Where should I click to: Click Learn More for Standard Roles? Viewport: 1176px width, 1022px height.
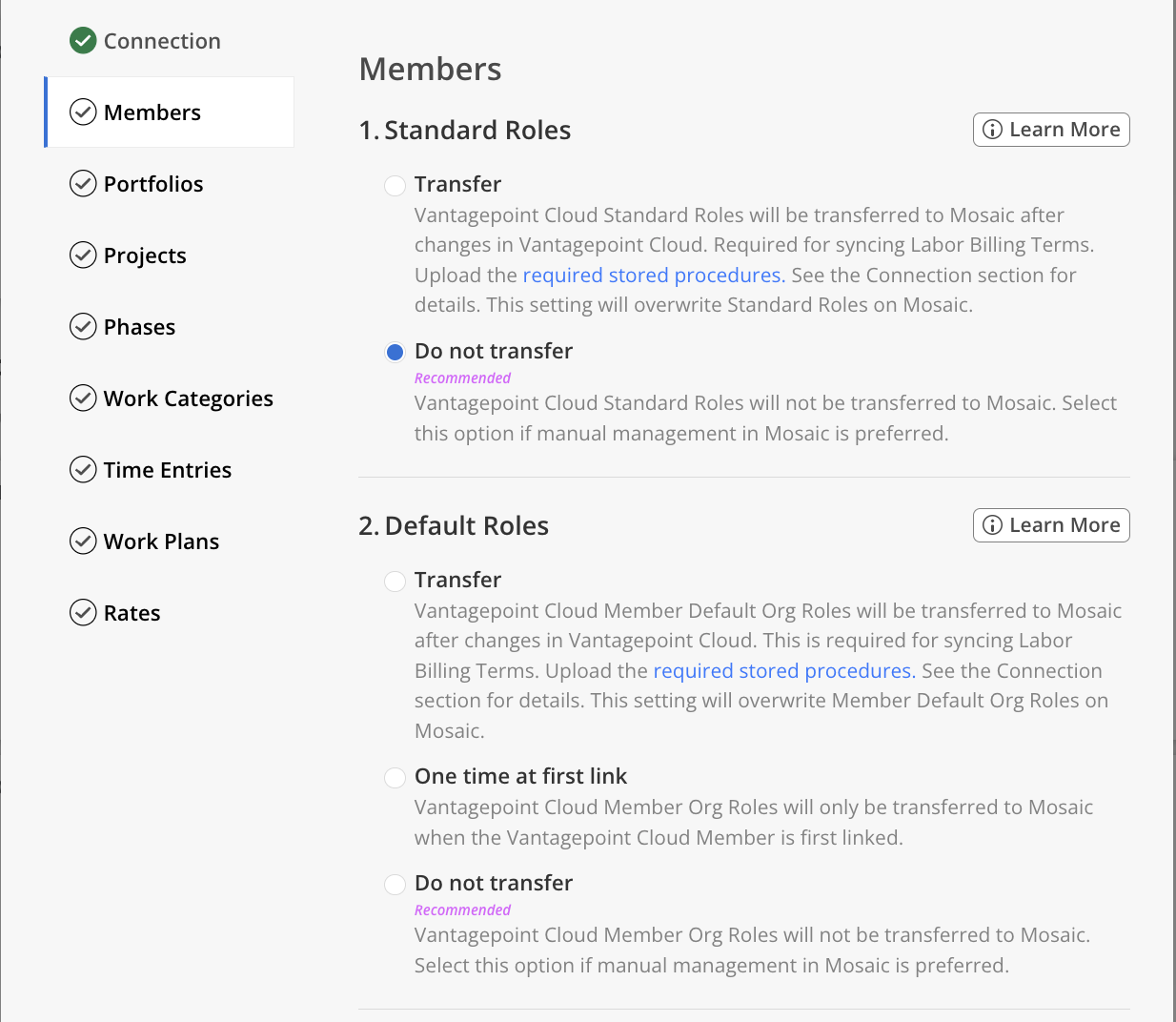[x=1050, y=130]
